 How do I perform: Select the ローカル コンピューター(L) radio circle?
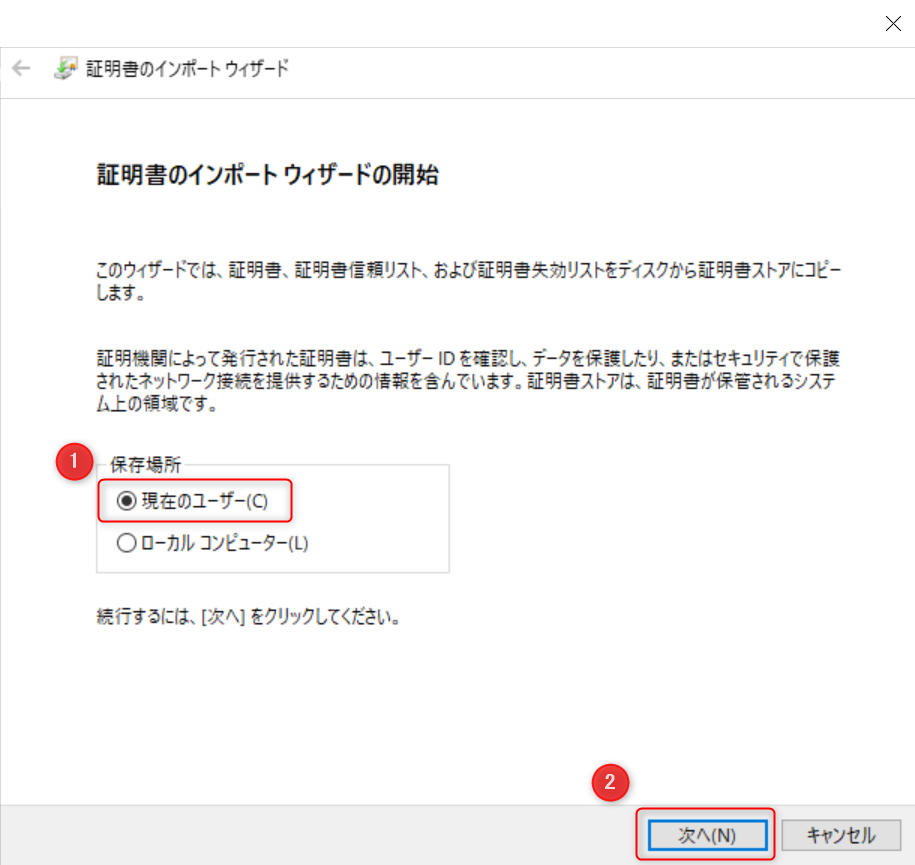[126, 544]
